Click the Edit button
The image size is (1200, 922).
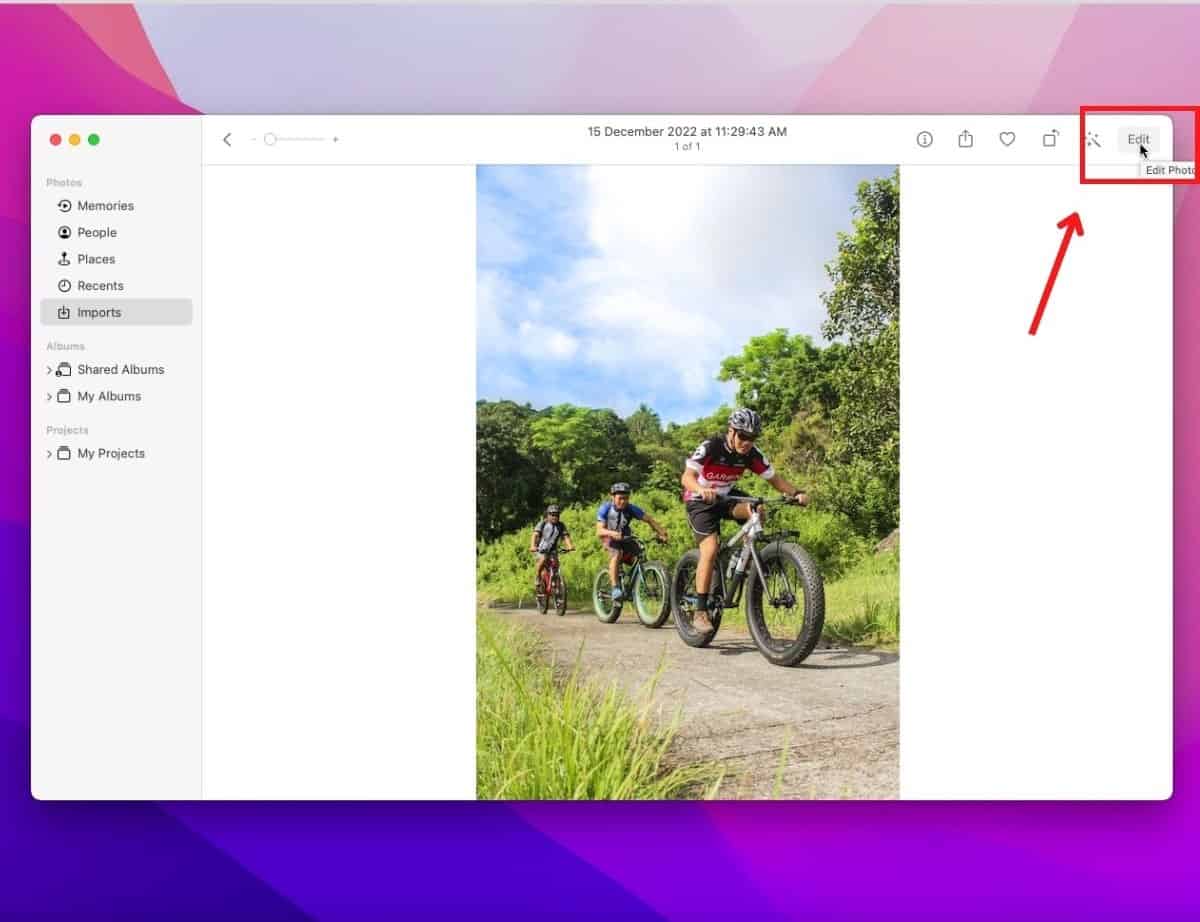1137,139
